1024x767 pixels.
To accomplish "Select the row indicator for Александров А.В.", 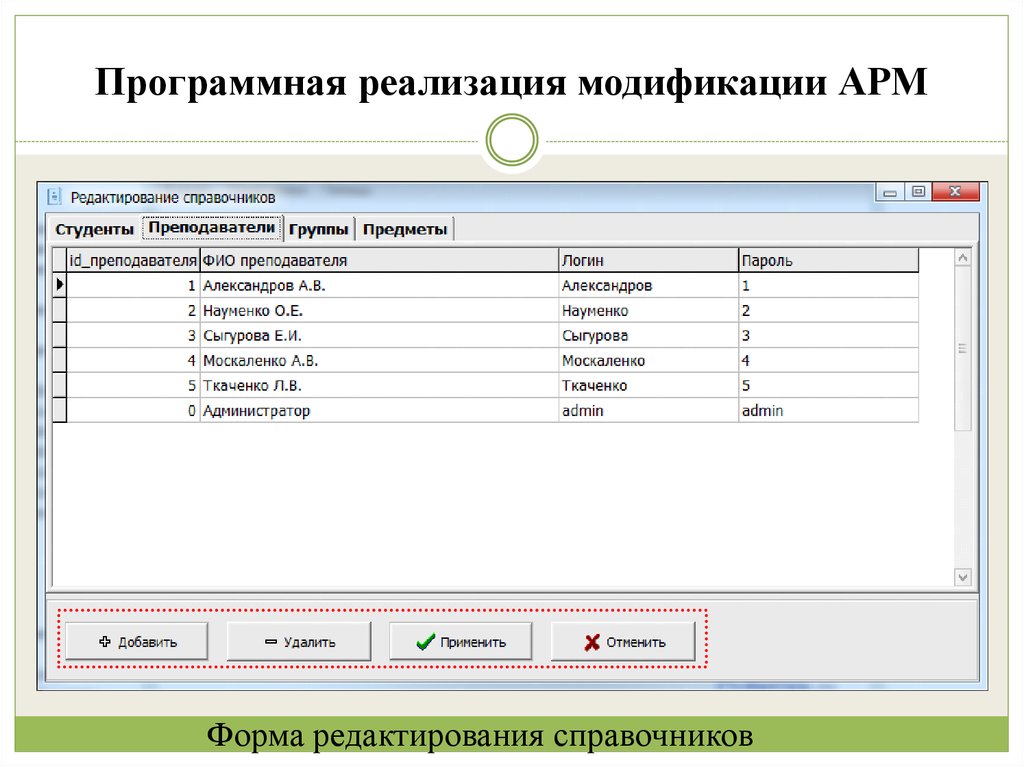I will (x=59, y=285).
